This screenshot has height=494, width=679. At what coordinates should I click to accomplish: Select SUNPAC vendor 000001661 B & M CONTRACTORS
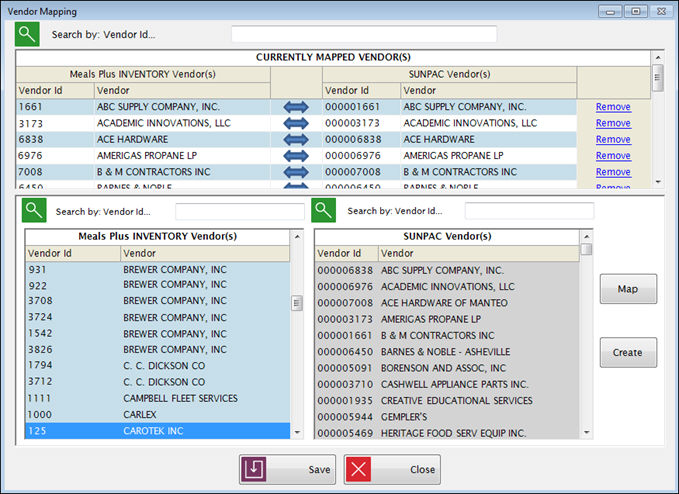tap(447, 336)
